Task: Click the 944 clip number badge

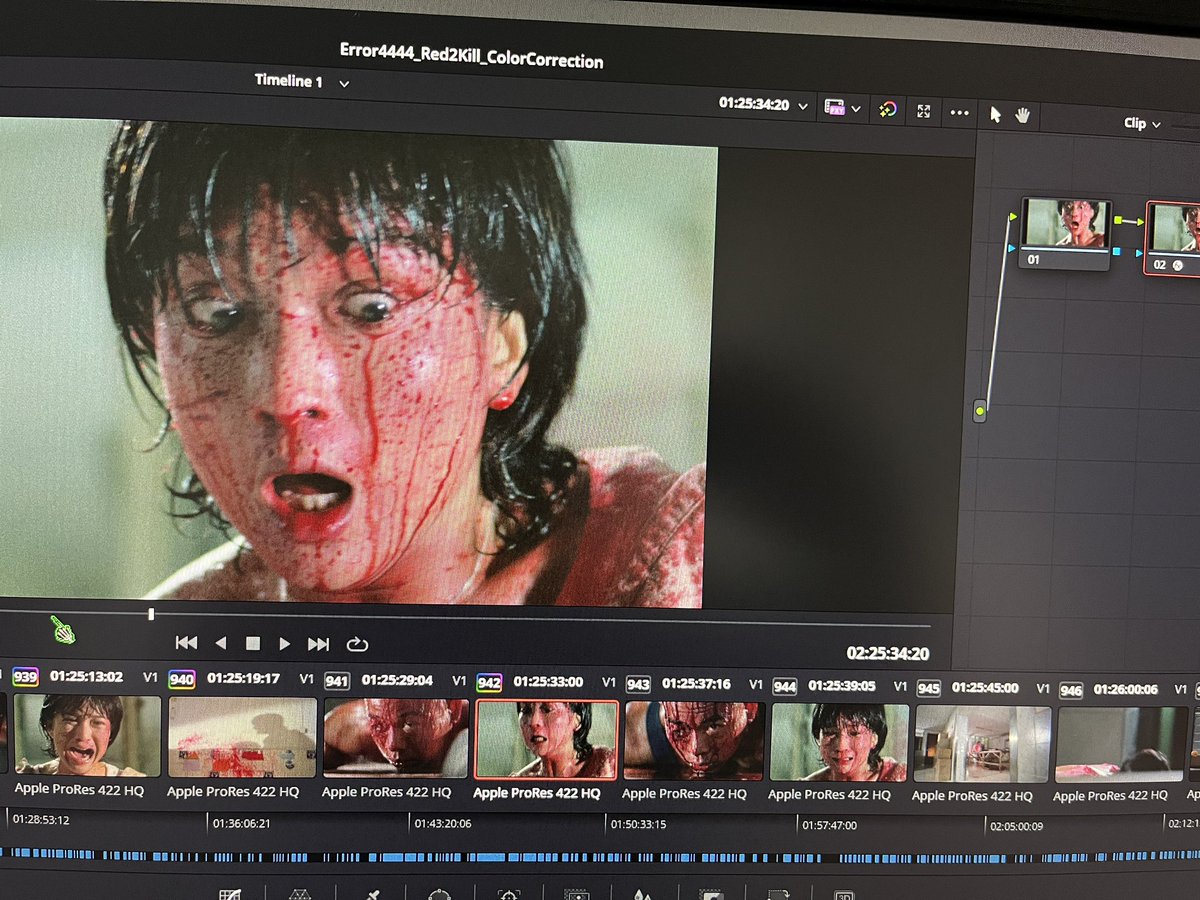Action: 785,686
